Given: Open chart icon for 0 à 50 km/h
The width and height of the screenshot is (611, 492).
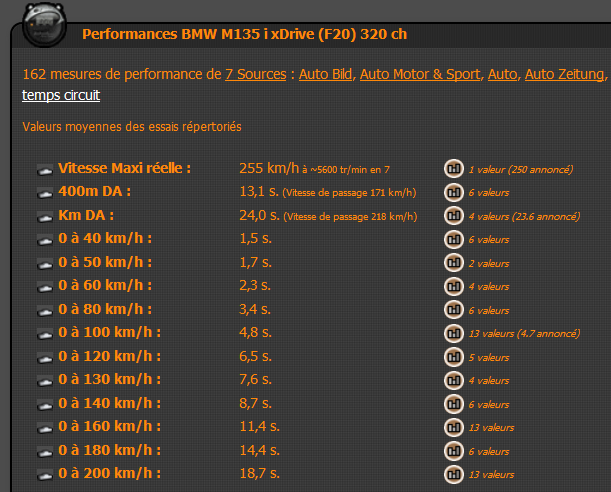Looking at the screenshot, I should click(454, 263).
